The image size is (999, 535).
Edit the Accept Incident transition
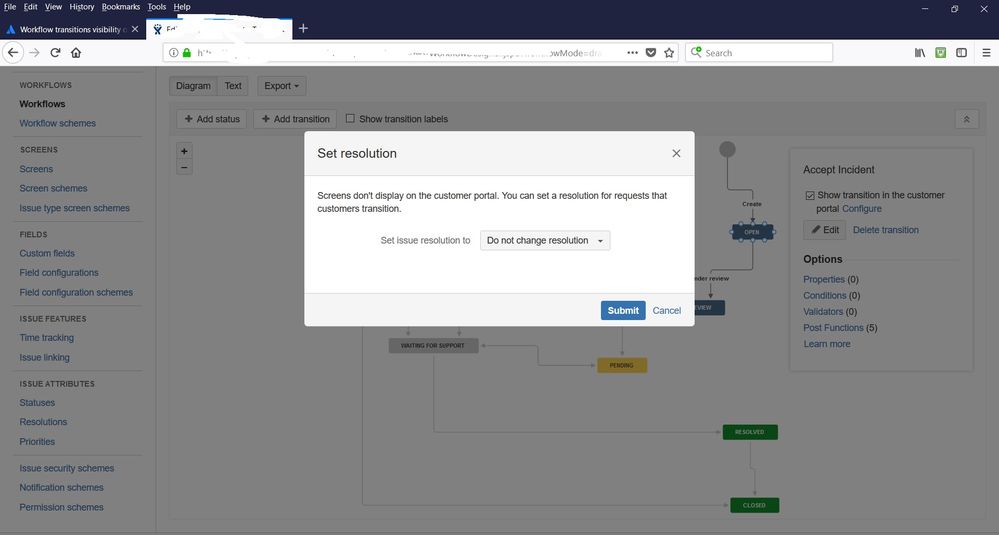pos(824,230)
